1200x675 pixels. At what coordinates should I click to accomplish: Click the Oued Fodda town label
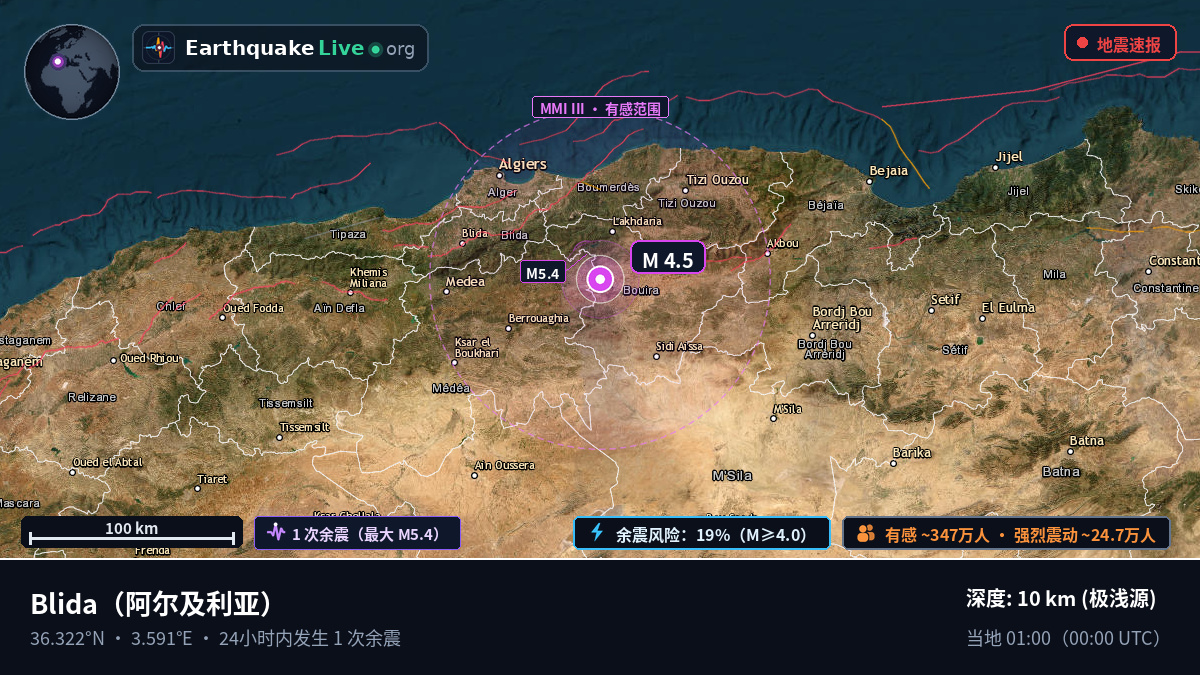[x=252, y=308]
